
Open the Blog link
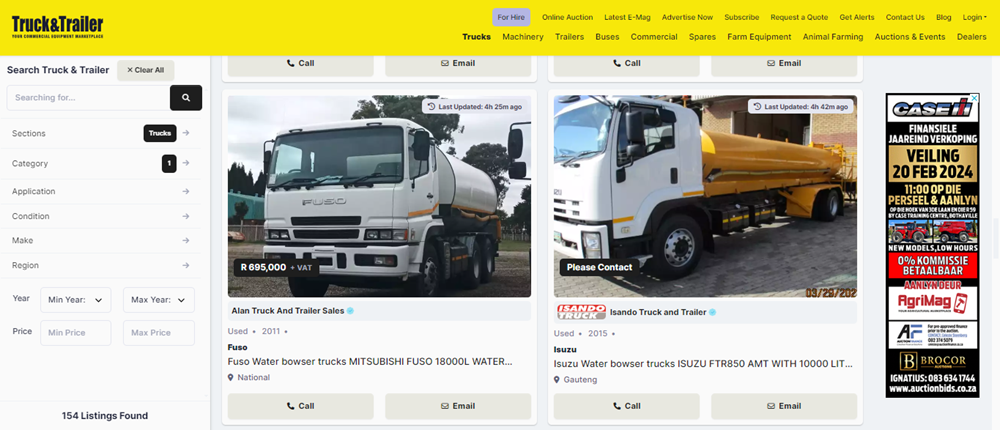pos(943,17)
